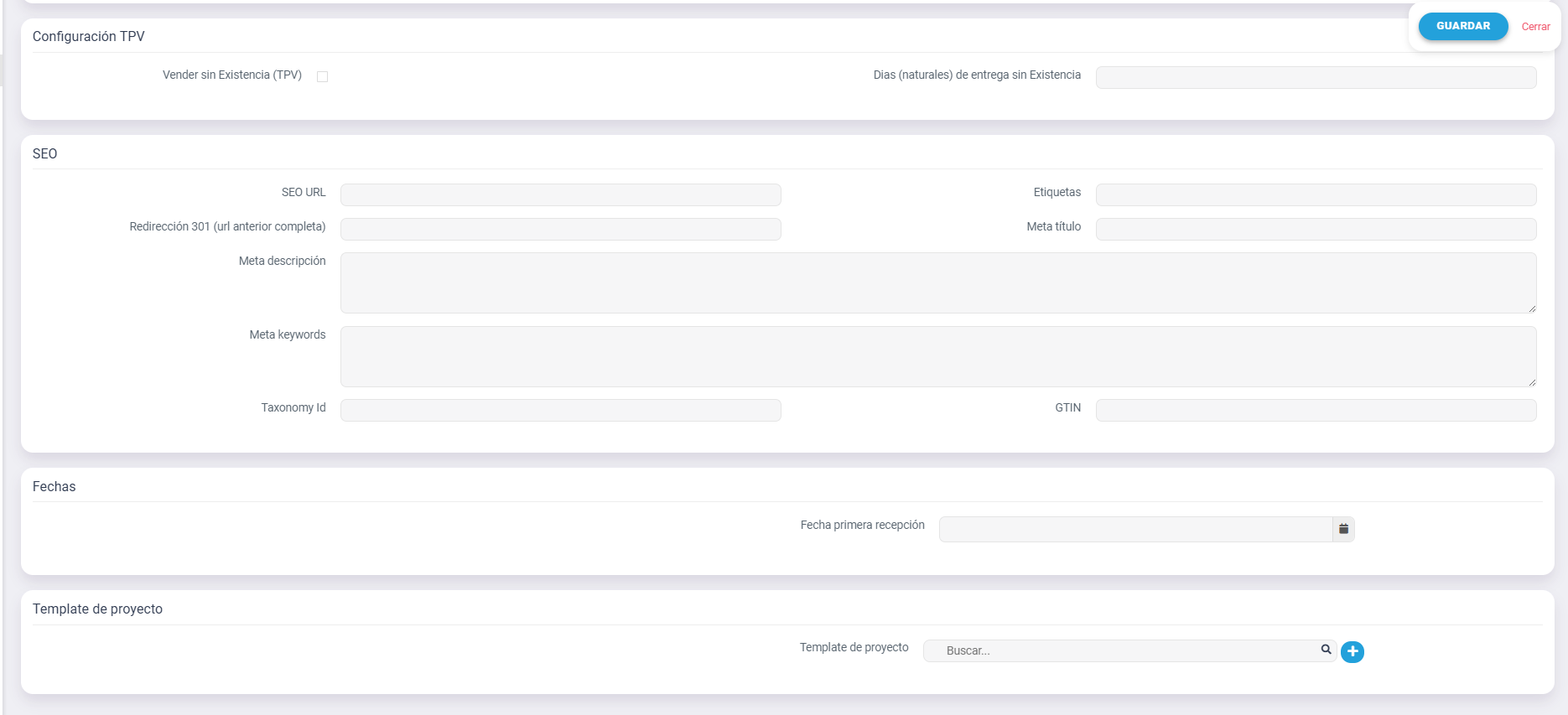Focus the SEO URL input field
The height and width of the screenshot is (715, 1568).
(x=560, y=194)
